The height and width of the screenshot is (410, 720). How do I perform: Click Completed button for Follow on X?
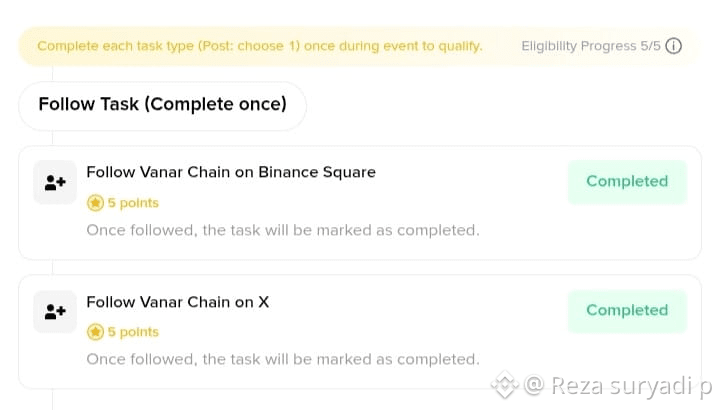627,310
